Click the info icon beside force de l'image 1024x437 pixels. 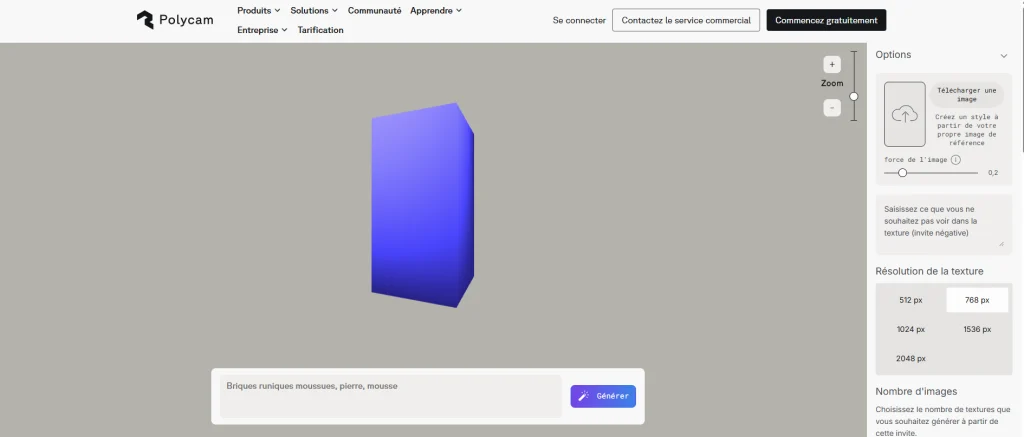(956, 160)
